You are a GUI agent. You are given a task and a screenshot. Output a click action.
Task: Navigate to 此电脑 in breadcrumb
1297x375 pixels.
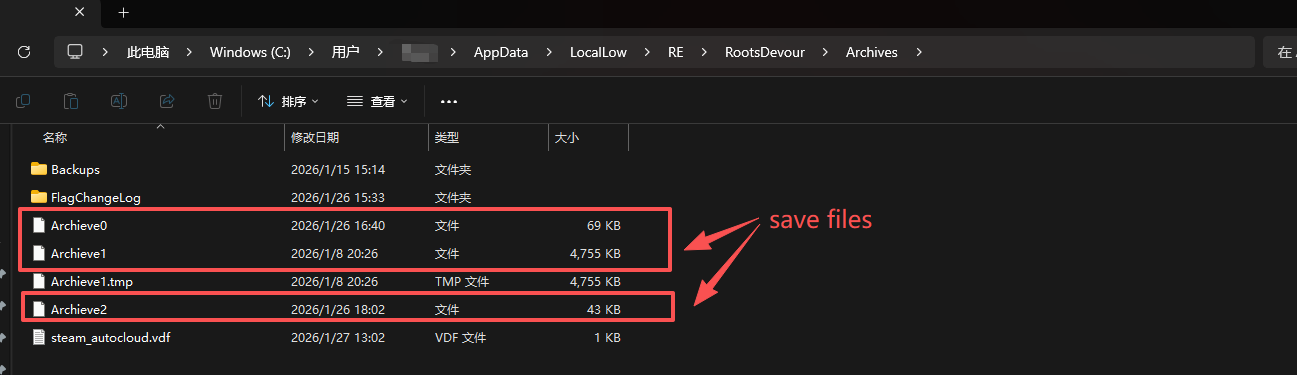point(148,52)
